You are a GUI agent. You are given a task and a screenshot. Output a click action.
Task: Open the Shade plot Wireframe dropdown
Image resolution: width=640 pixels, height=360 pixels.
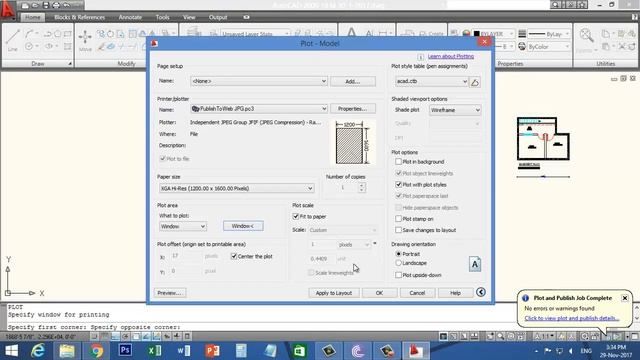(455, 110)
